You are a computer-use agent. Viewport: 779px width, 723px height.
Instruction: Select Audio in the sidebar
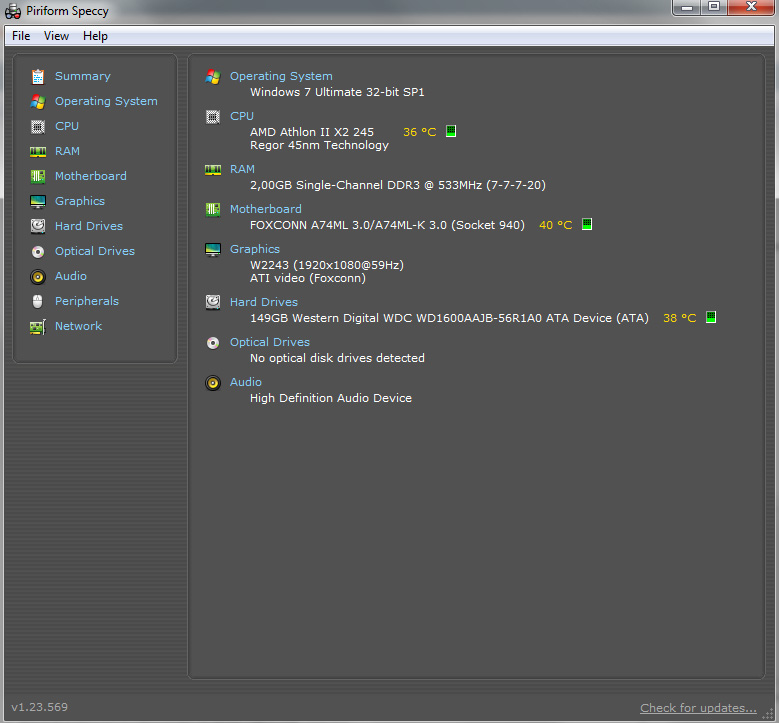tap(71, 276)
